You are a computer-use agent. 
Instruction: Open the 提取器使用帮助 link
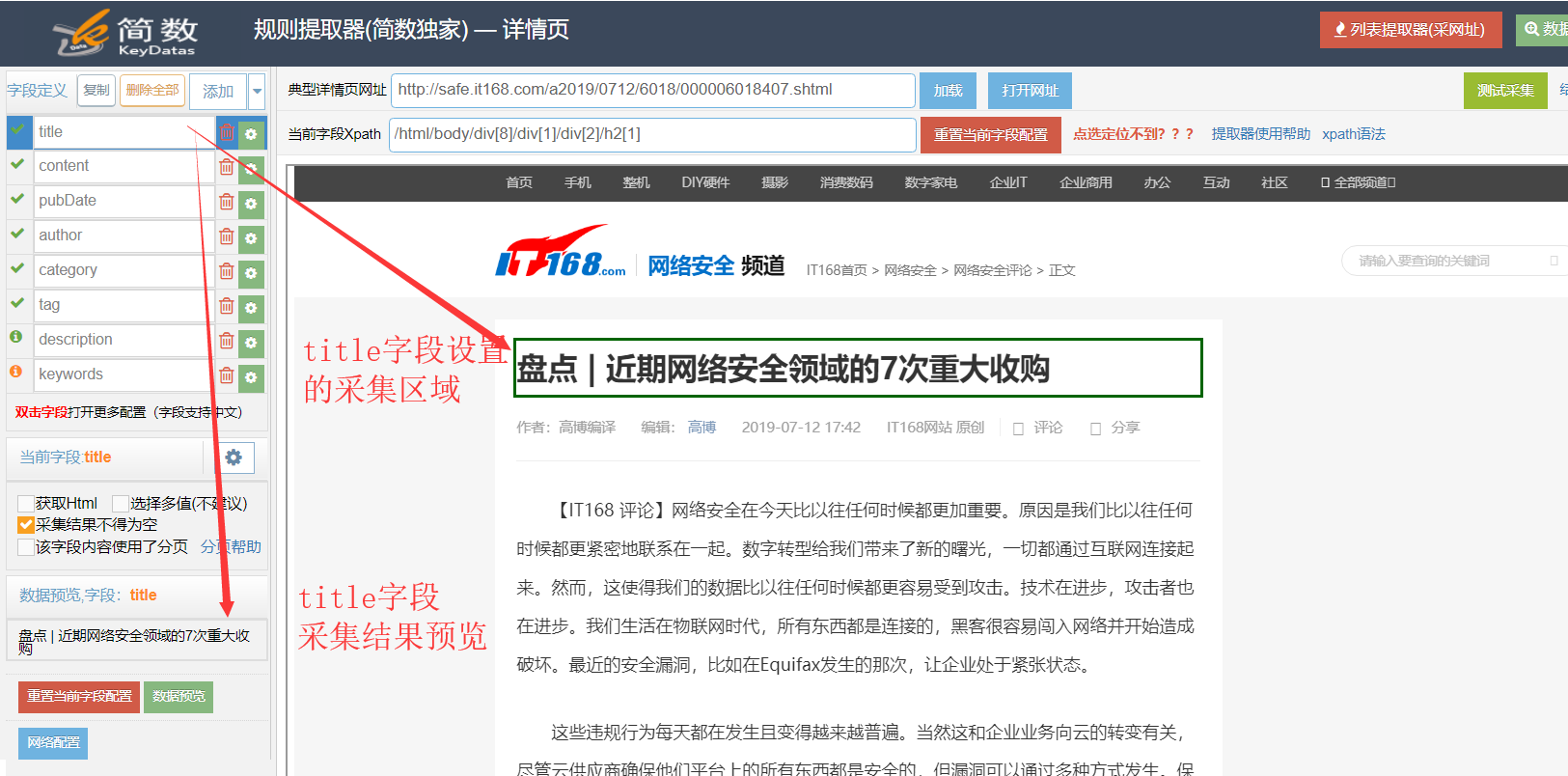(x=1261, y=134)
